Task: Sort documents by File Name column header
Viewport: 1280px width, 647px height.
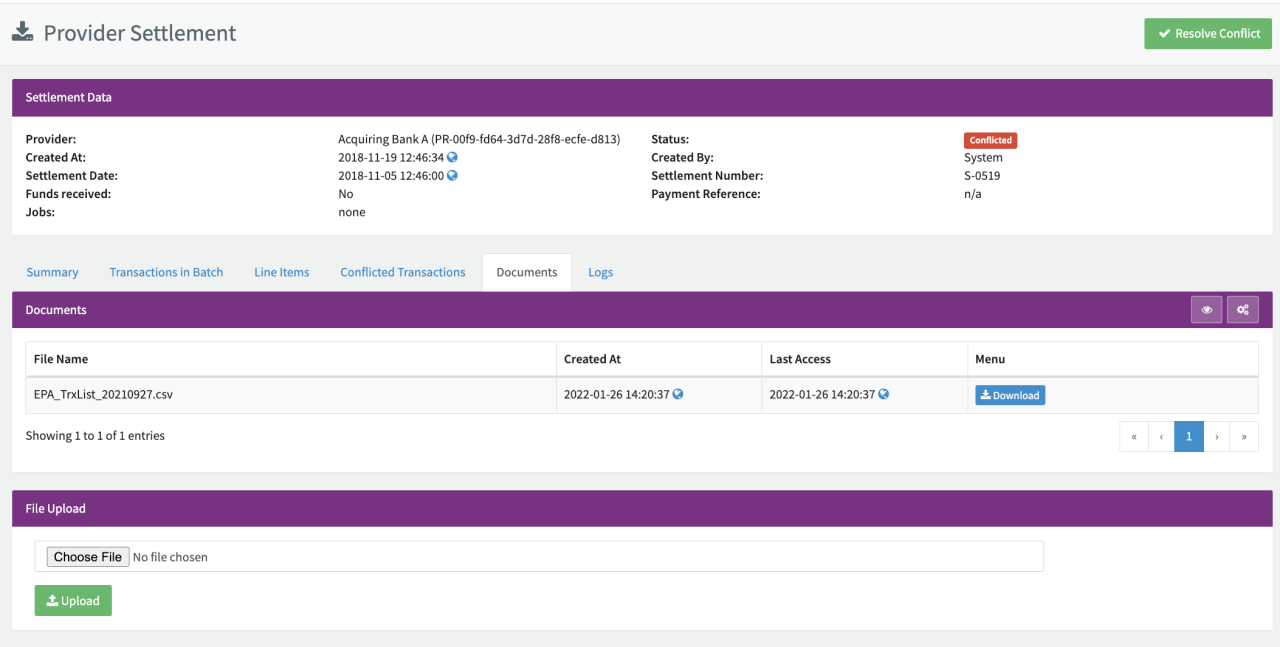Action: pos(61,359)
